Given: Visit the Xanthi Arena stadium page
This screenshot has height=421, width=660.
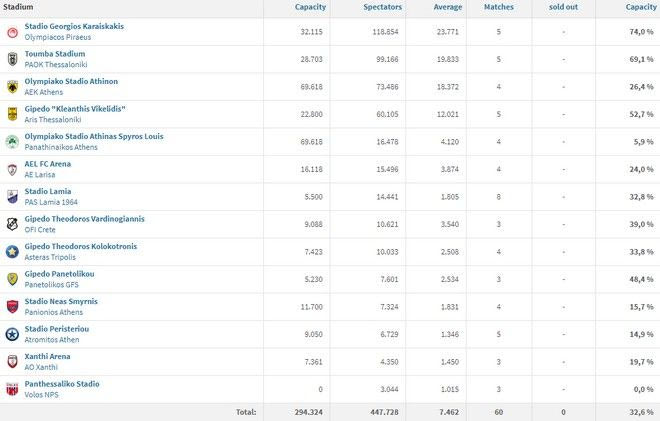Looking at the screenshot, I should pyautogui.click(x=47, y=356).
